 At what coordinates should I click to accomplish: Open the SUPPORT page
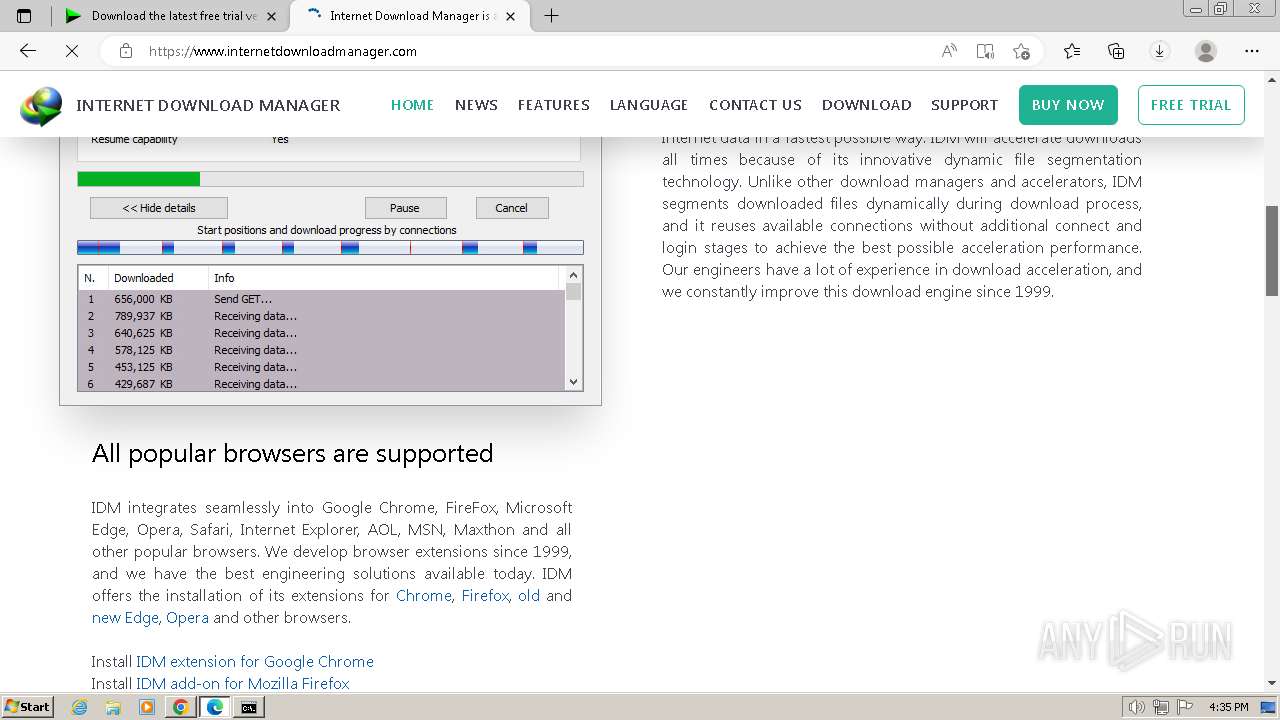click(964, 105)
